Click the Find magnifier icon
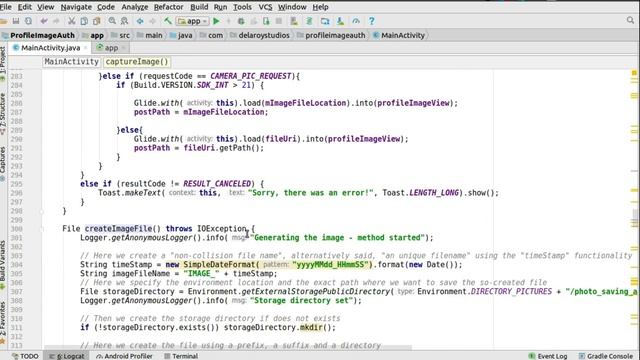The image size is (640, 360). coord(112,21)
